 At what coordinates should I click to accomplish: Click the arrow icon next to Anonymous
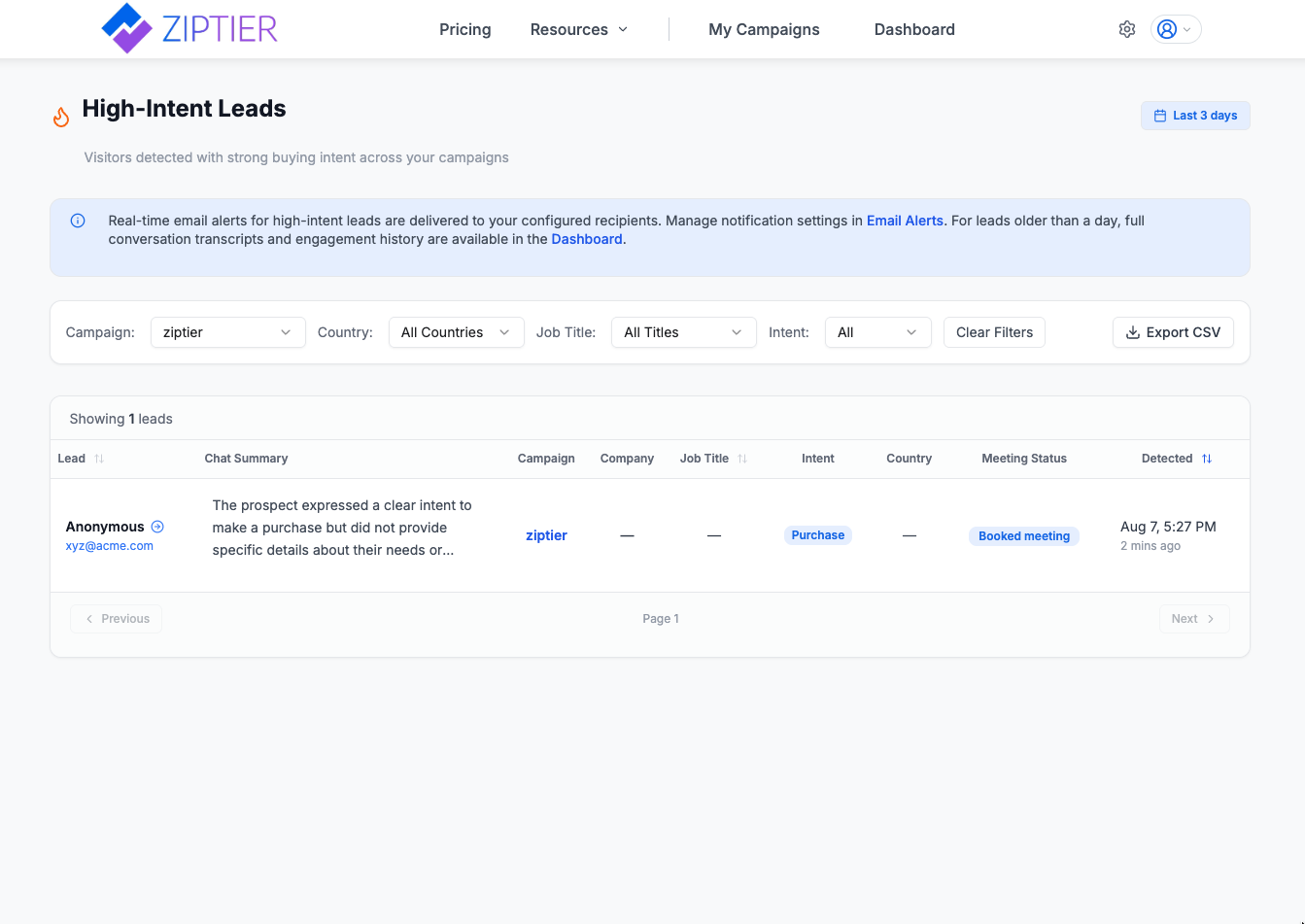click(157, 527)
